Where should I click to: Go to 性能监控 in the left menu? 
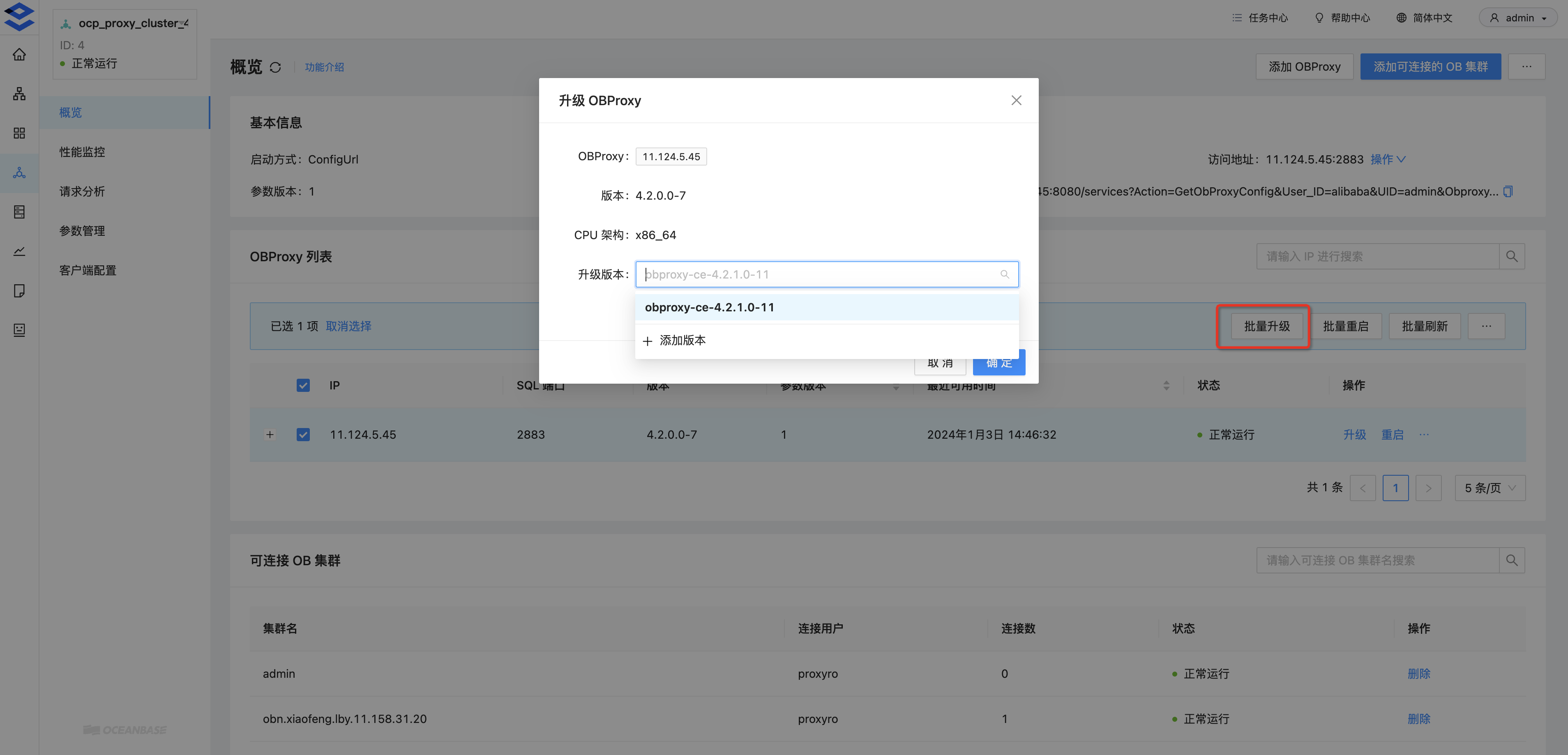click(x=82, y=152)
